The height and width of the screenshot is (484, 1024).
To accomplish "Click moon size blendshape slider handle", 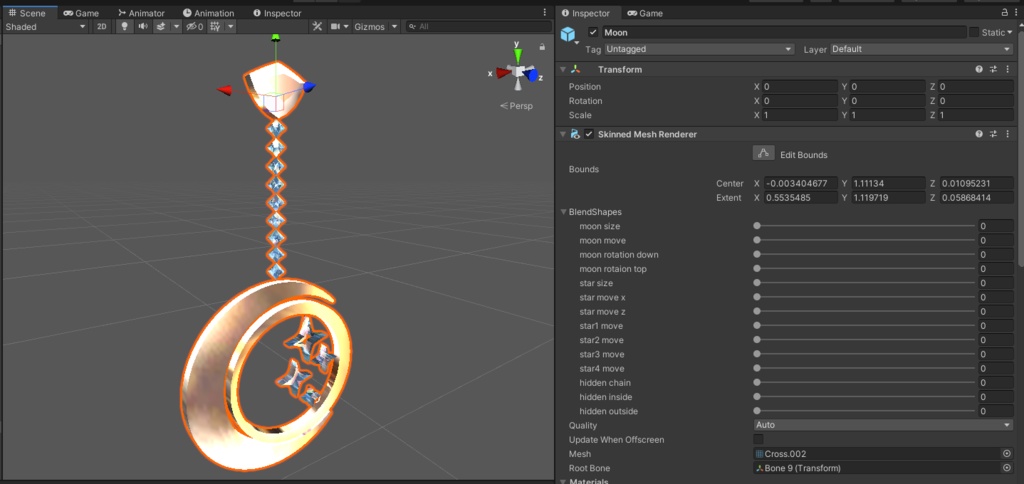I will point(757,226).
